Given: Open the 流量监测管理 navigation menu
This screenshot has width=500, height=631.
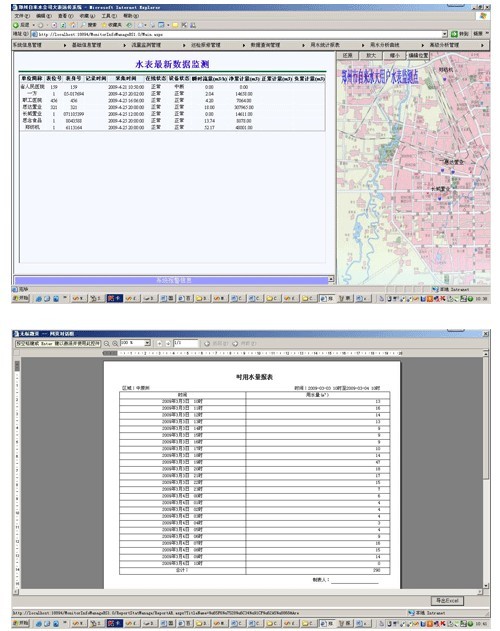Looking at the screenshot, I should click(146, 45).
